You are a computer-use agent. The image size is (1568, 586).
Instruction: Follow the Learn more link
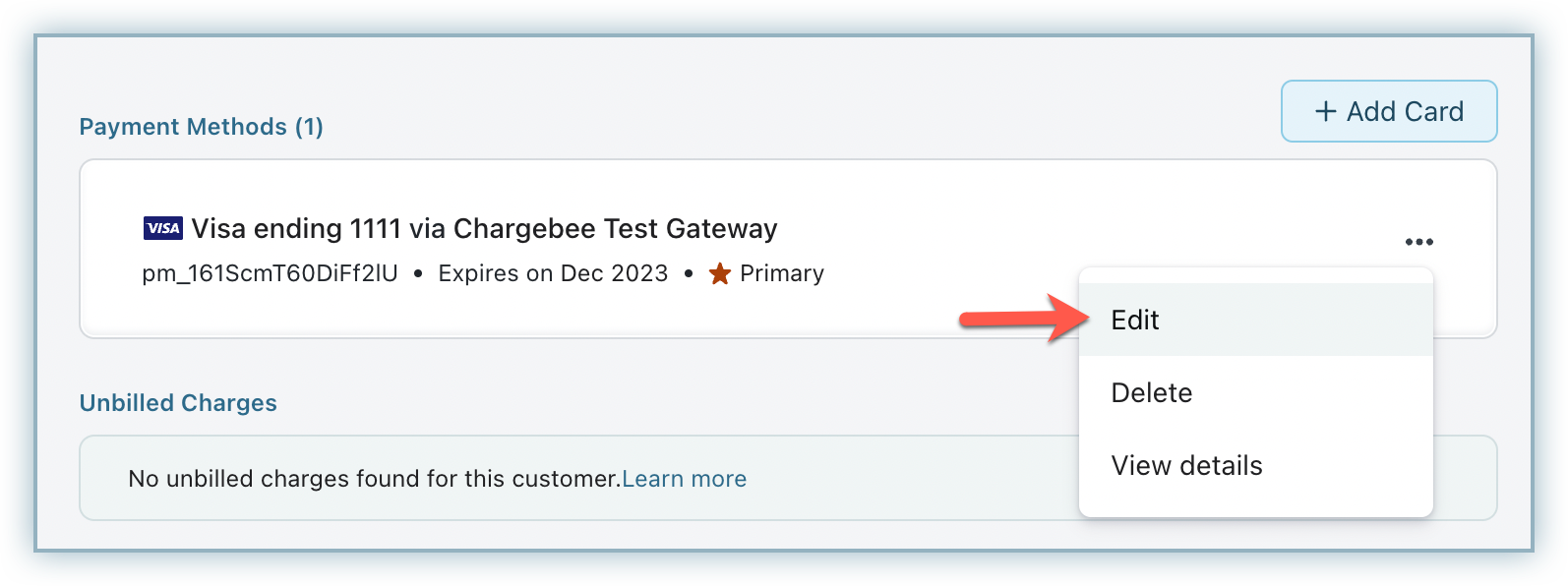[684, 479]
